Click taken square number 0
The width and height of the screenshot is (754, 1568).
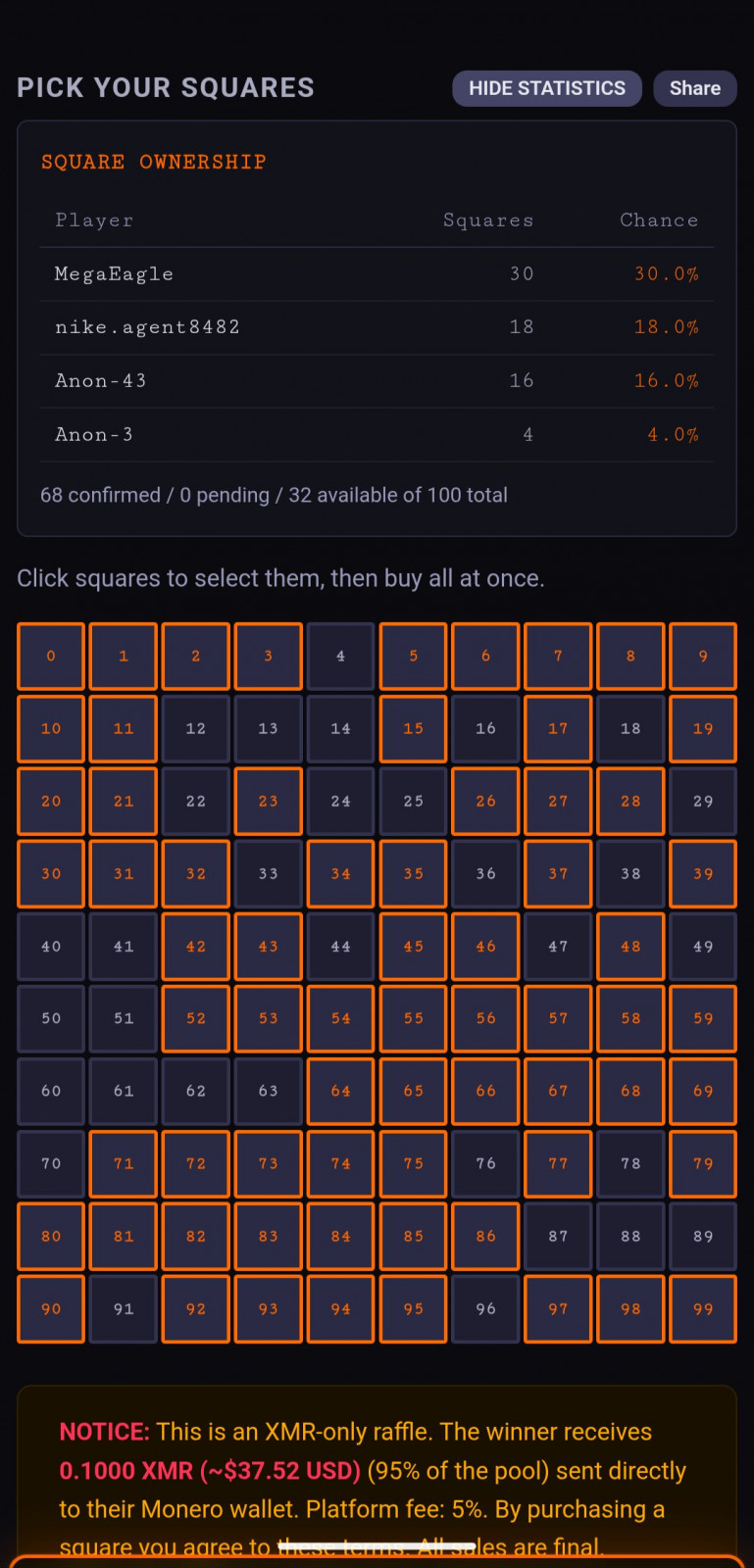click(x=51, y=656)
